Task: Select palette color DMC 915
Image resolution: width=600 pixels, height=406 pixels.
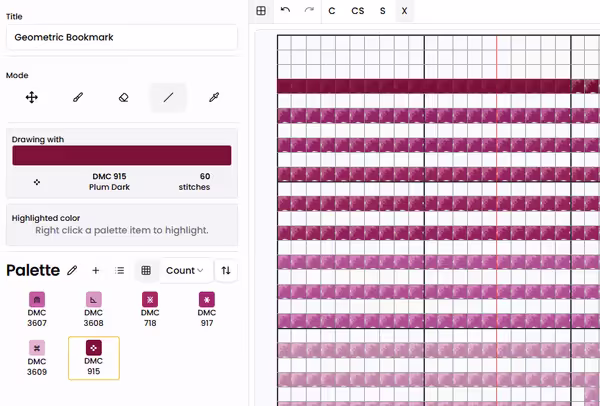Action: click(94, 358)
